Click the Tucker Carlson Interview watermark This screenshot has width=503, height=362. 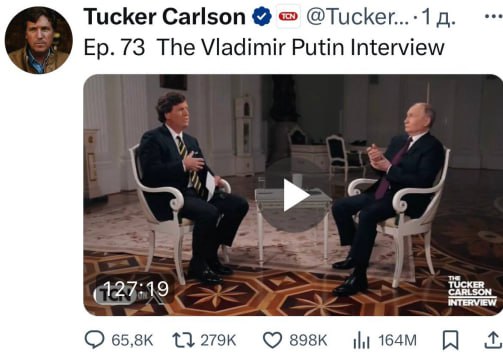472,291
